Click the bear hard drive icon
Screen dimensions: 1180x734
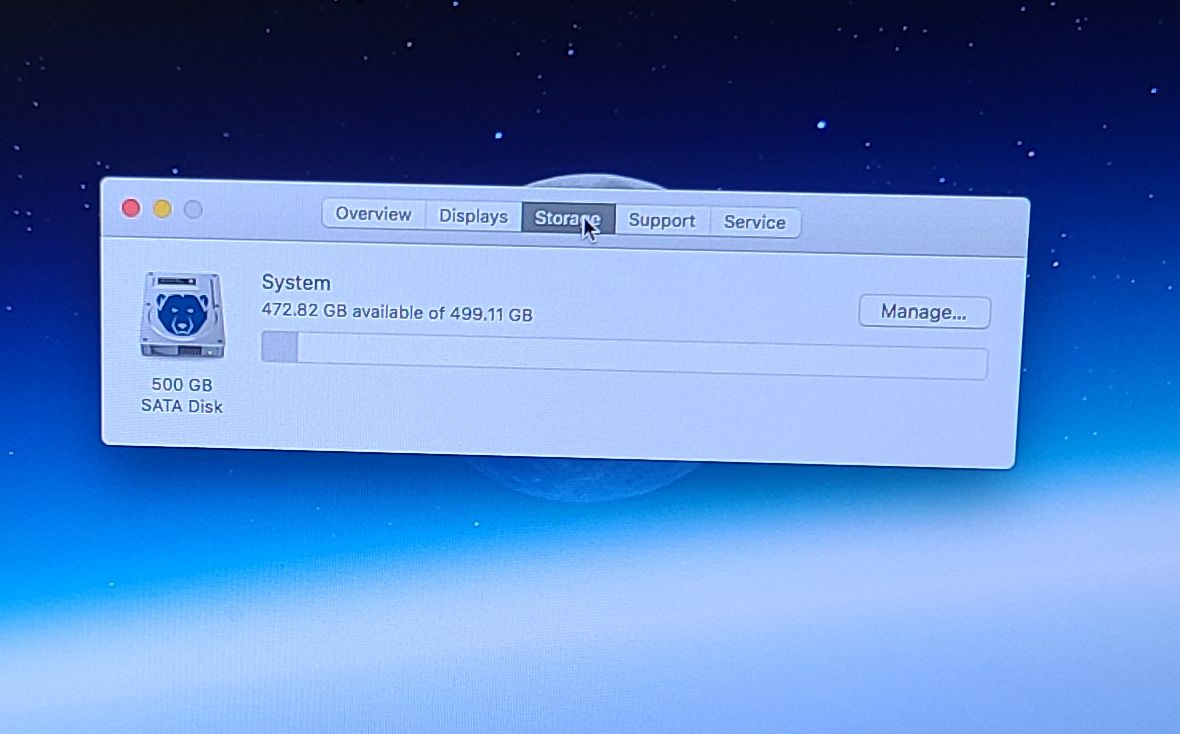(182, 316)
